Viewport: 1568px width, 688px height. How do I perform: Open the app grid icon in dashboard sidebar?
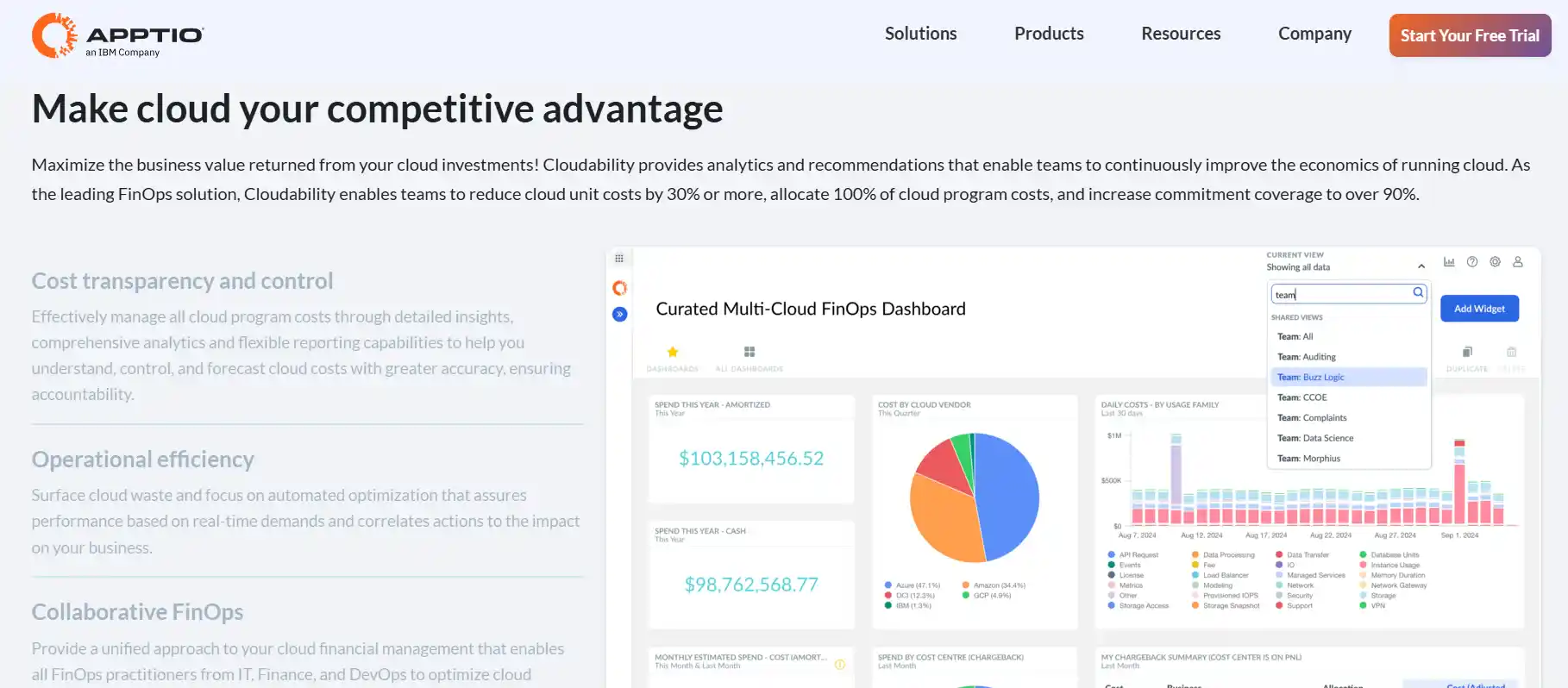point(619,259)
